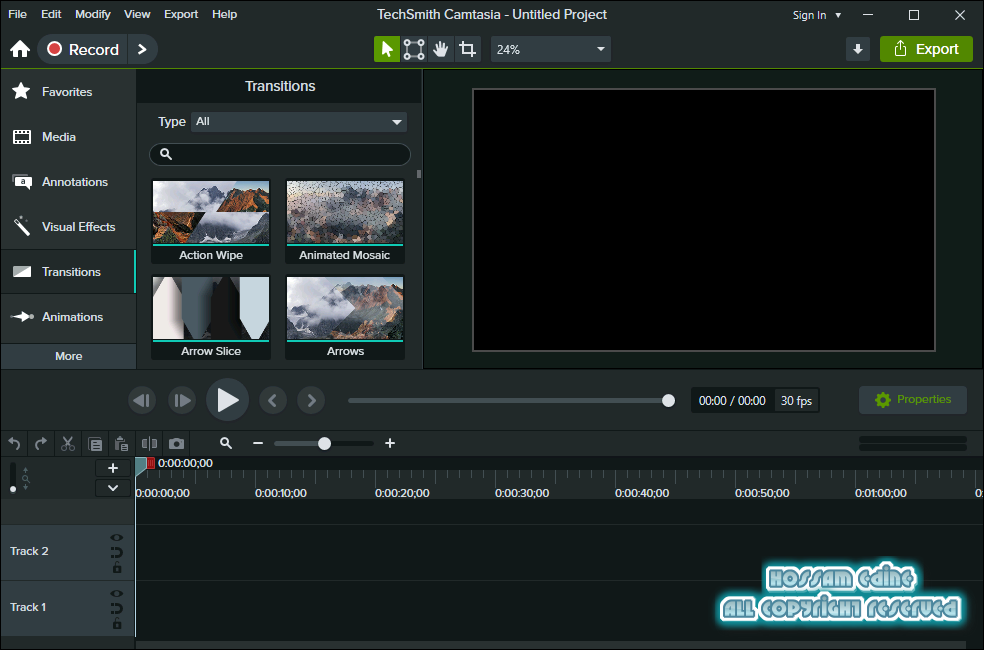Screen dimensions: 984x650
Task: Select the Arrow Slice transition thumbnail
Action: tap(211, 317)
